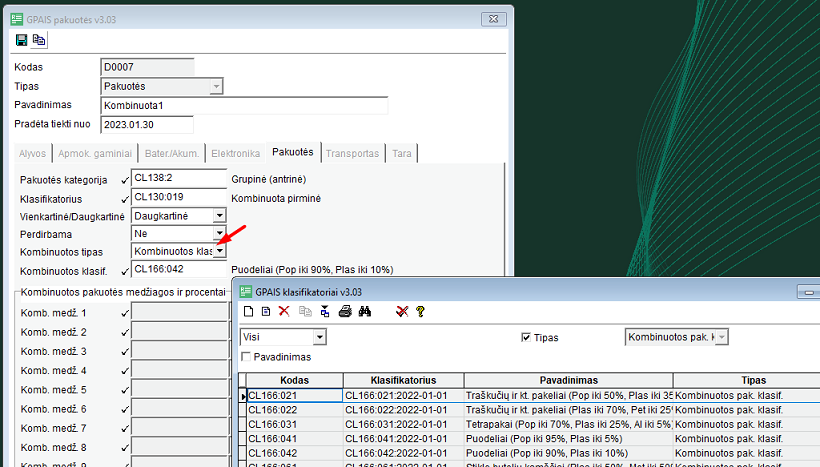820x467 pixels.
Task: Click the checkmark beside Komb. medž. 5
Action: (x=125, y=390)
